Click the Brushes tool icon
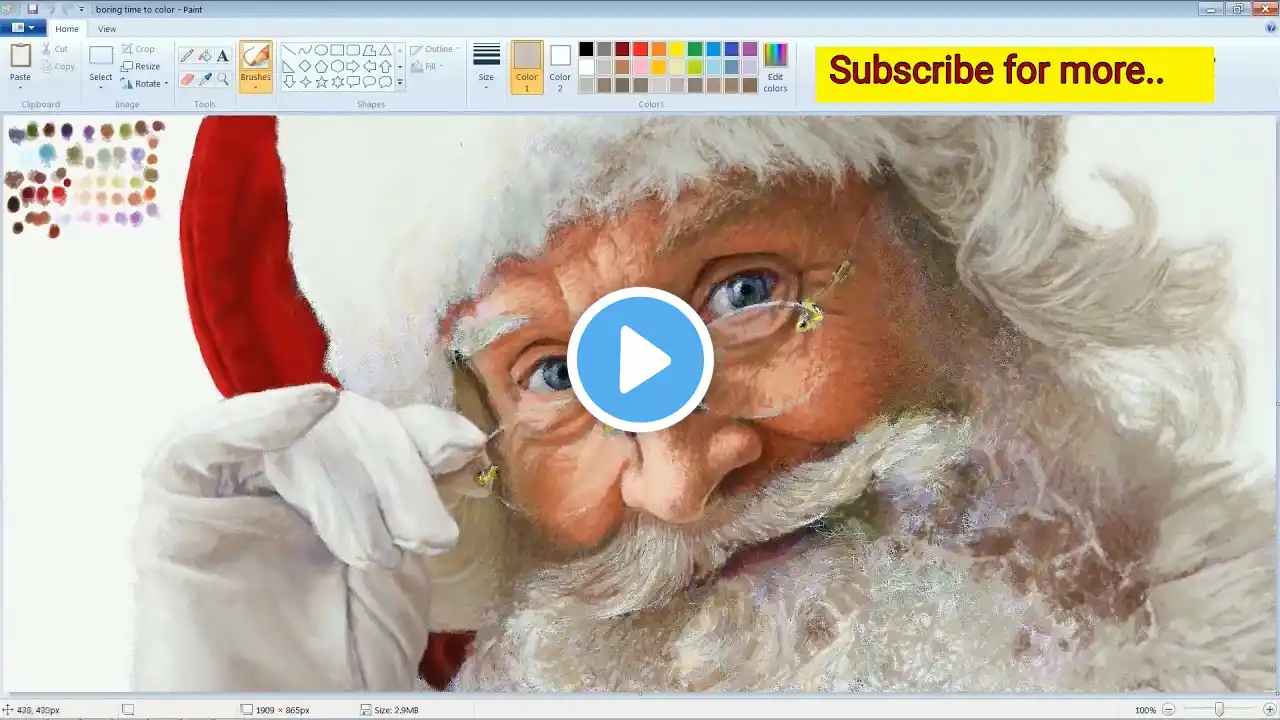The width and height of the screenshot is (1280, 720). tap(255, 57)
